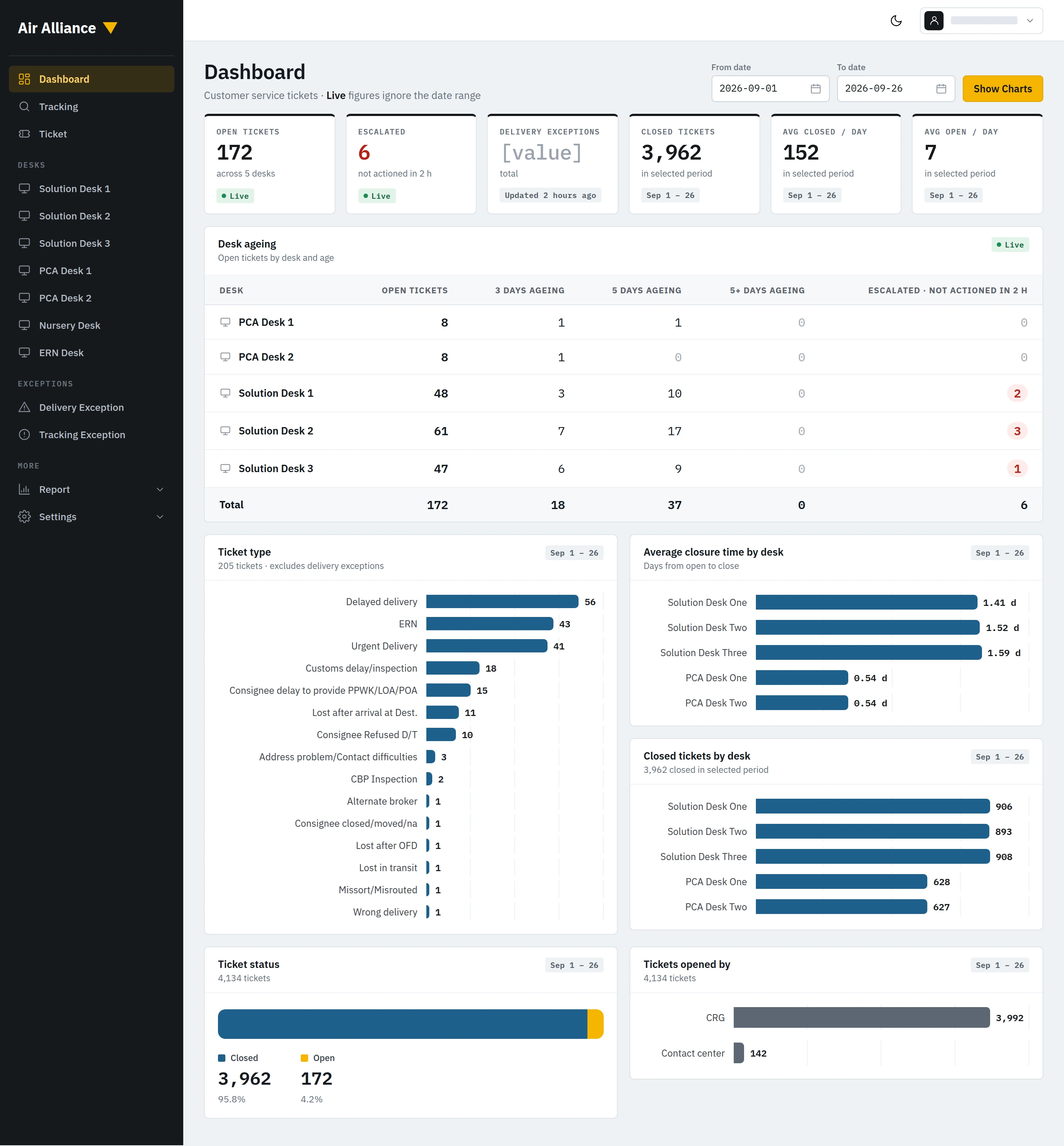This screenshot has height=1146, width=1064.
Task: Select Solution Desk 1 in sidebar
Action: [92, 188]
